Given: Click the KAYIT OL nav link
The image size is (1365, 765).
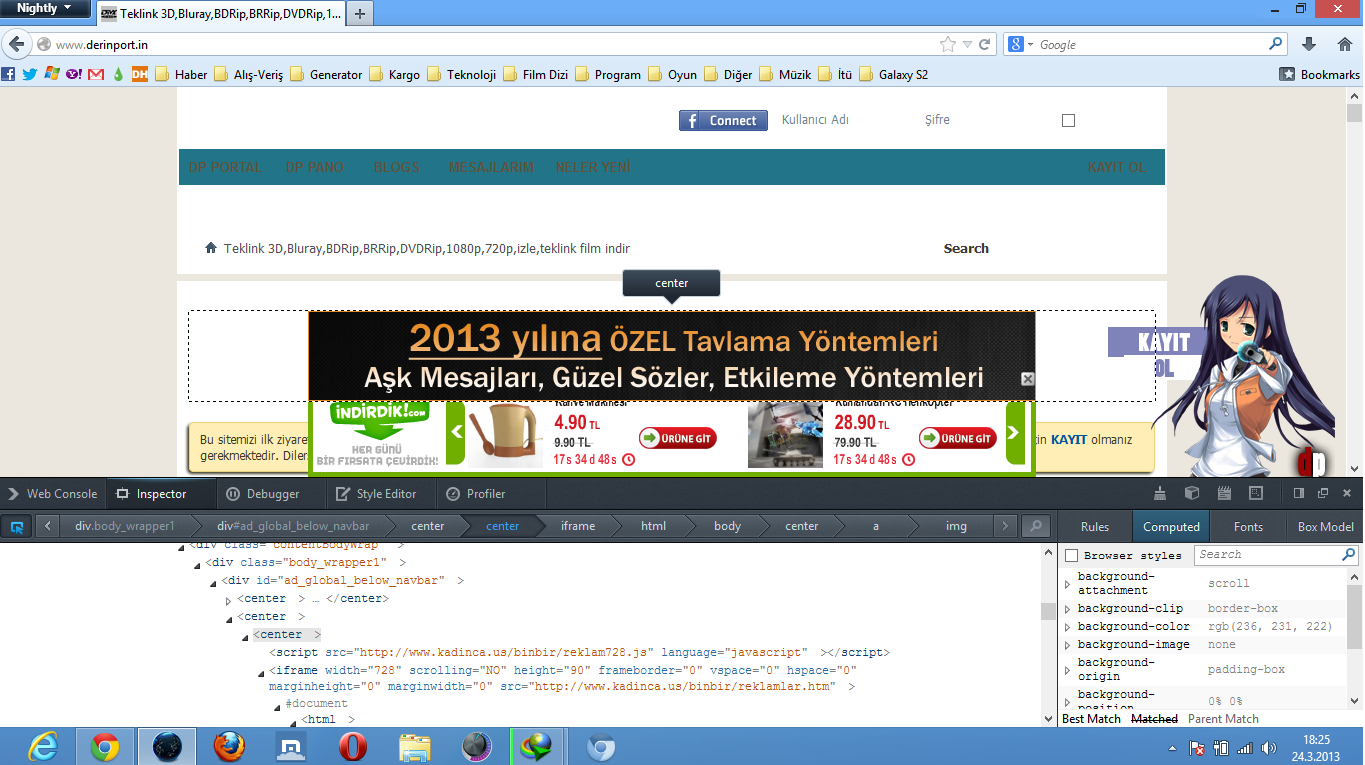Looking at the screenshot, I should 1116,167.
